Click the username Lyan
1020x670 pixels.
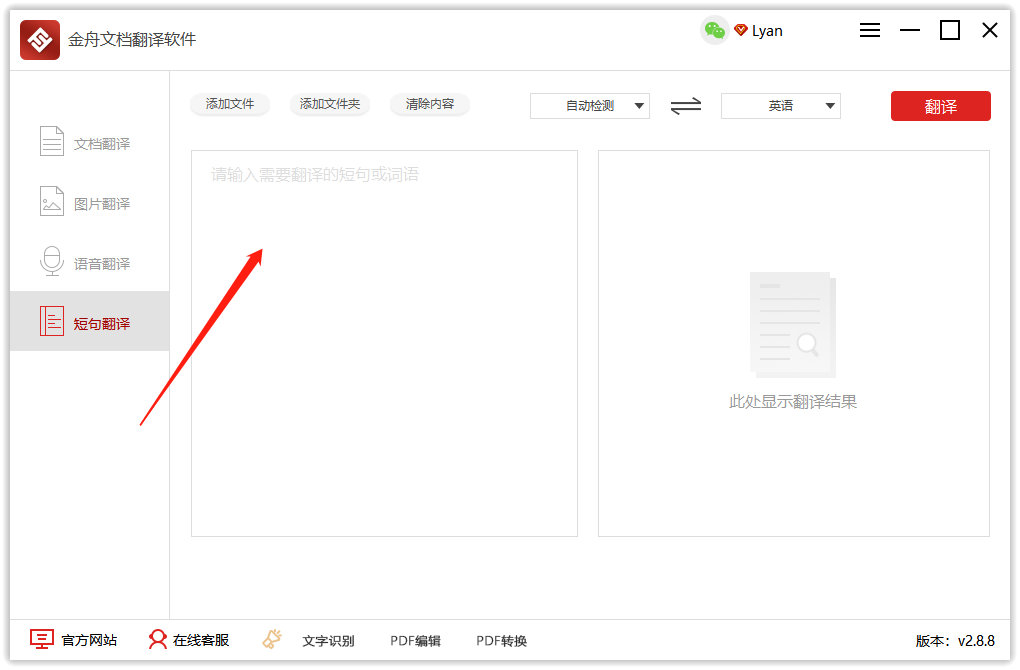pyautogui.click(x=767, y=31)
